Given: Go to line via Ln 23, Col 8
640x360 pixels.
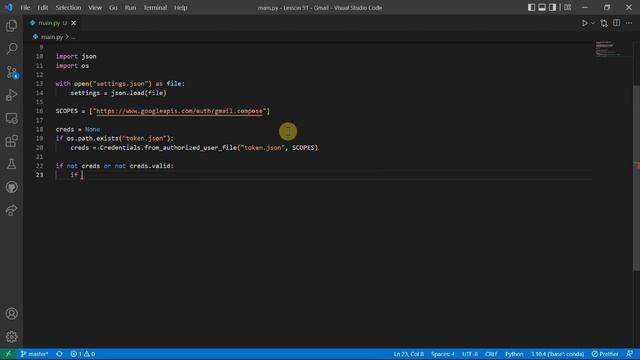Looking at the screenshot, I should pyautogui.click(x=409, y=354).
